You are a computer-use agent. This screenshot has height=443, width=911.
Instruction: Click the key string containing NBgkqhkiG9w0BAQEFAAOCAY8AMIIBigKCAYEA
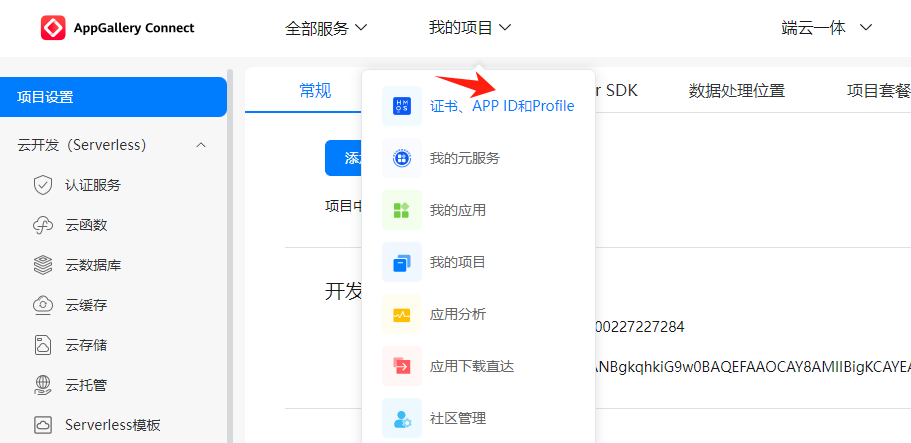[753, 366]
